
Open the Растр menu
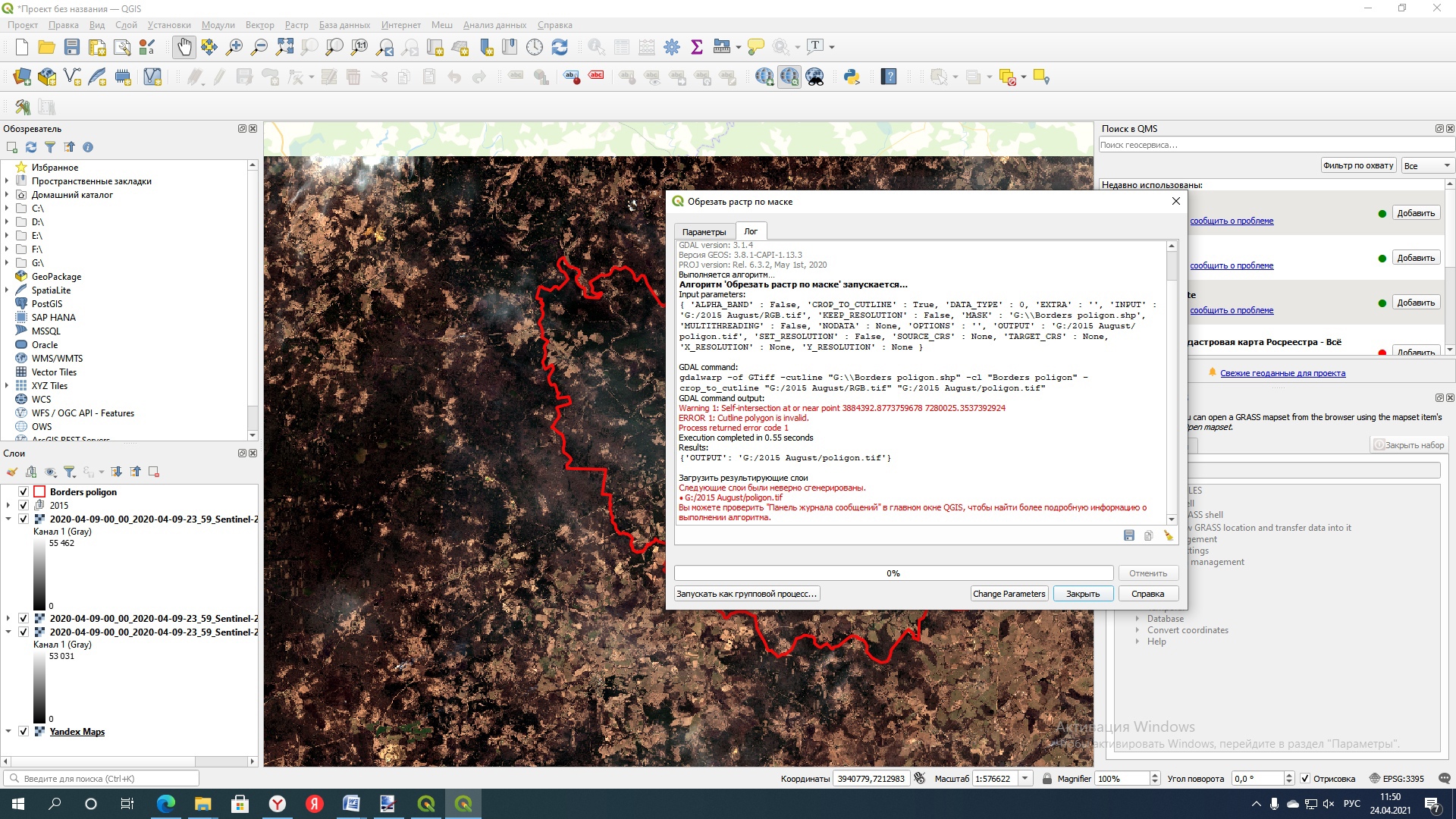click(x=297, y=25)
